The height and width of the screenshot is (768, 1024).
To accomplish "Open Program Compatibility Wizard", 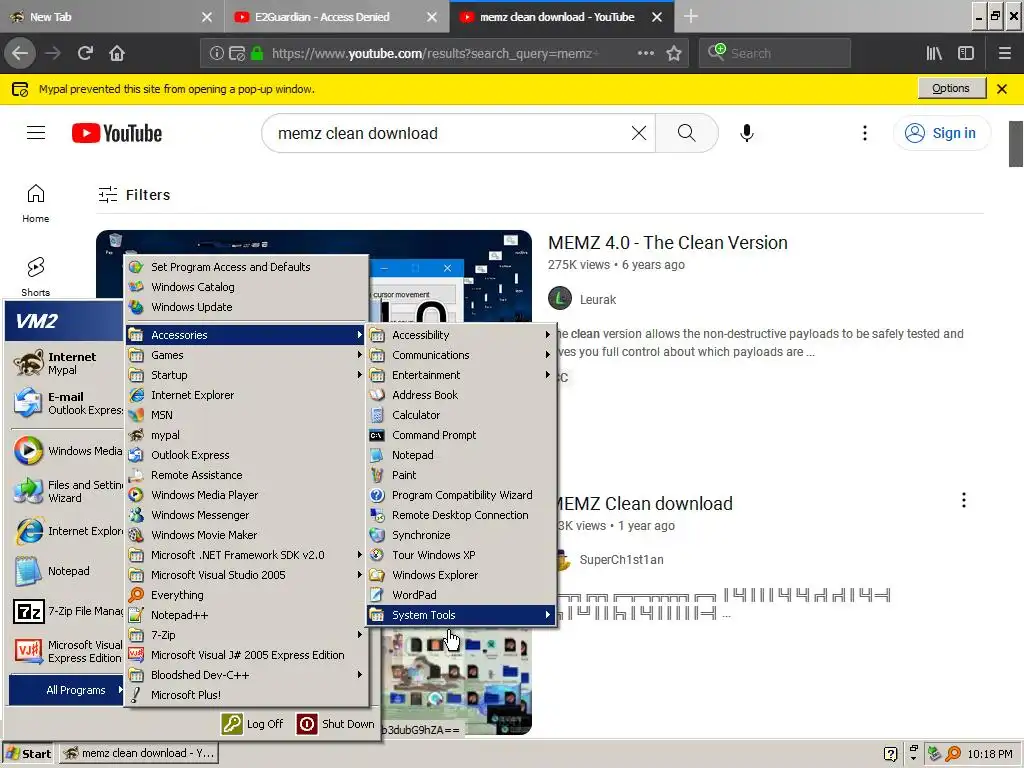I will tap(462, 495).
